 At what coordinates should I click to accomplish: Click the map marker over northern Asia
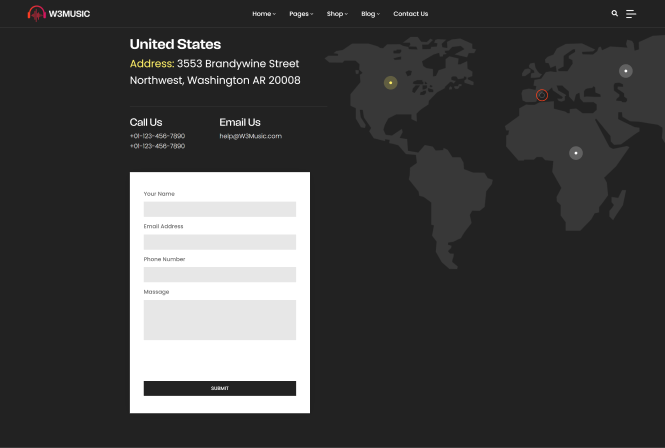tap(625, 71)
